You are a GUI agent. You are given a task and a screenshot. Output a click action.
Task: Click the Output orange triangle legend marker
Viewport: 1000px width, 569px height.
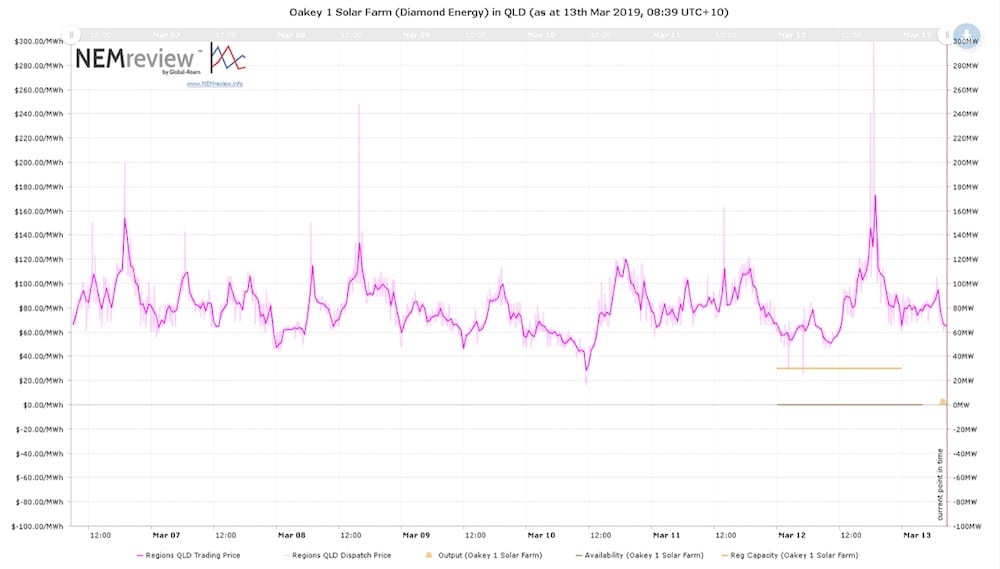pyautogui.click(x=428, y=555)
